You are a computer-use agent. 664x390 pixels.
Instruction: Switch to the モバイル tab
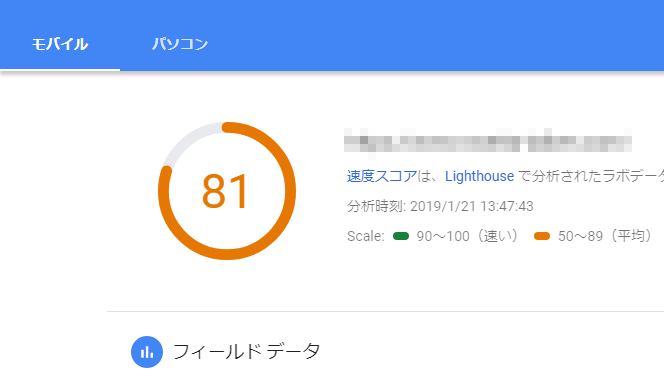pyautogui.click(x=60, y=44)
